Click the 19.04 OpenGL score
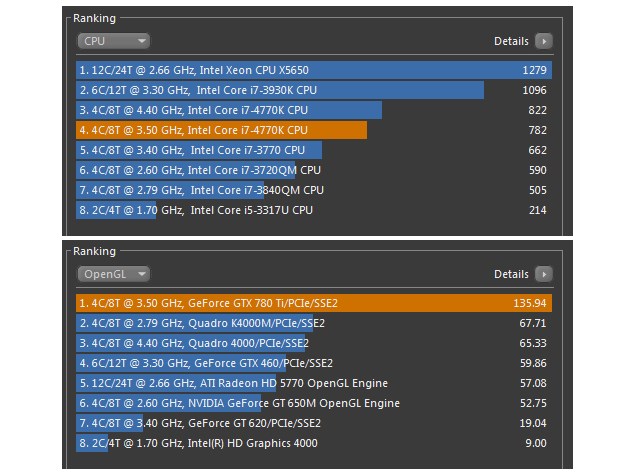 pos(533,423)
